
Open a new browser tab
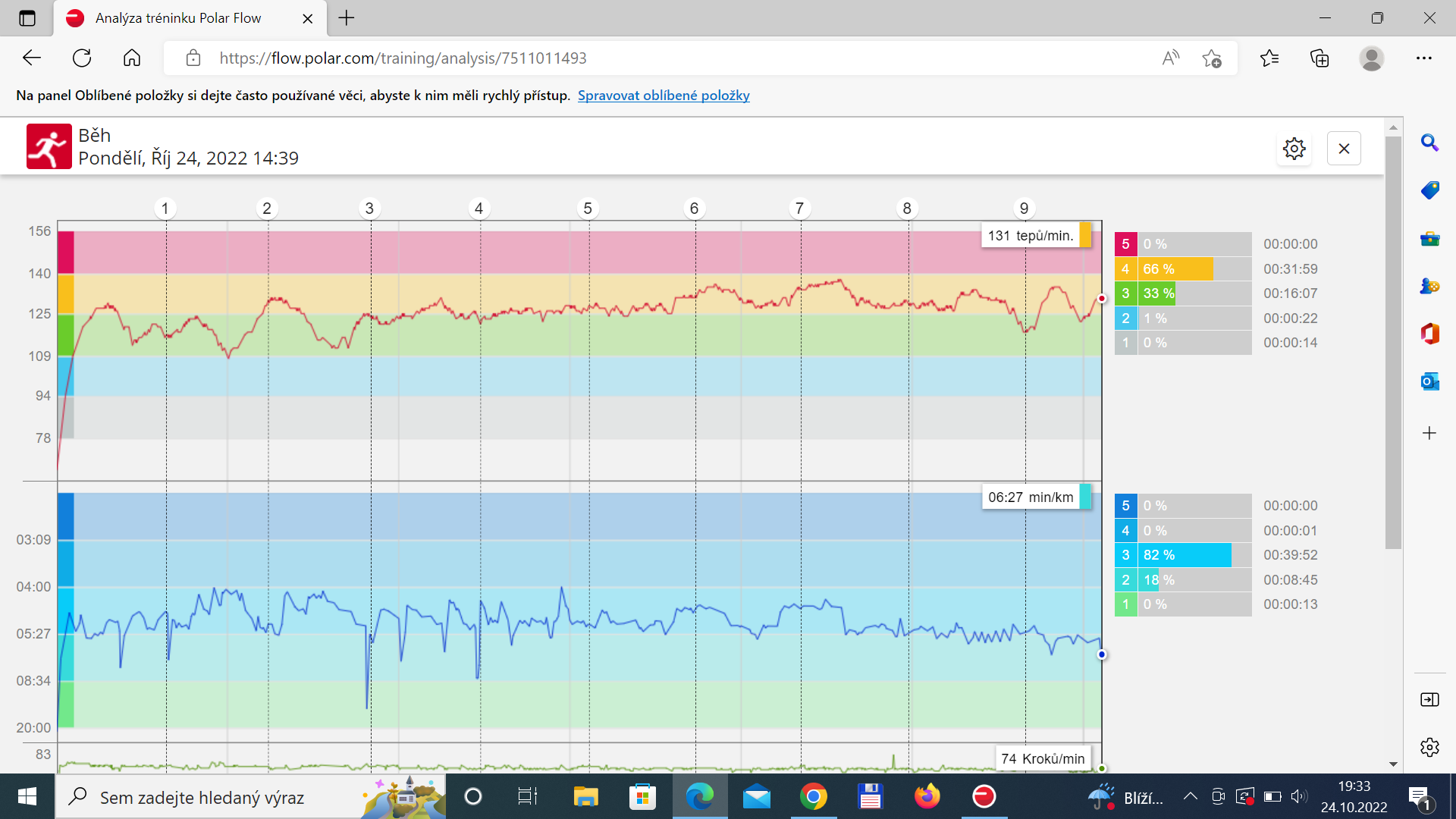click(347, 18)
